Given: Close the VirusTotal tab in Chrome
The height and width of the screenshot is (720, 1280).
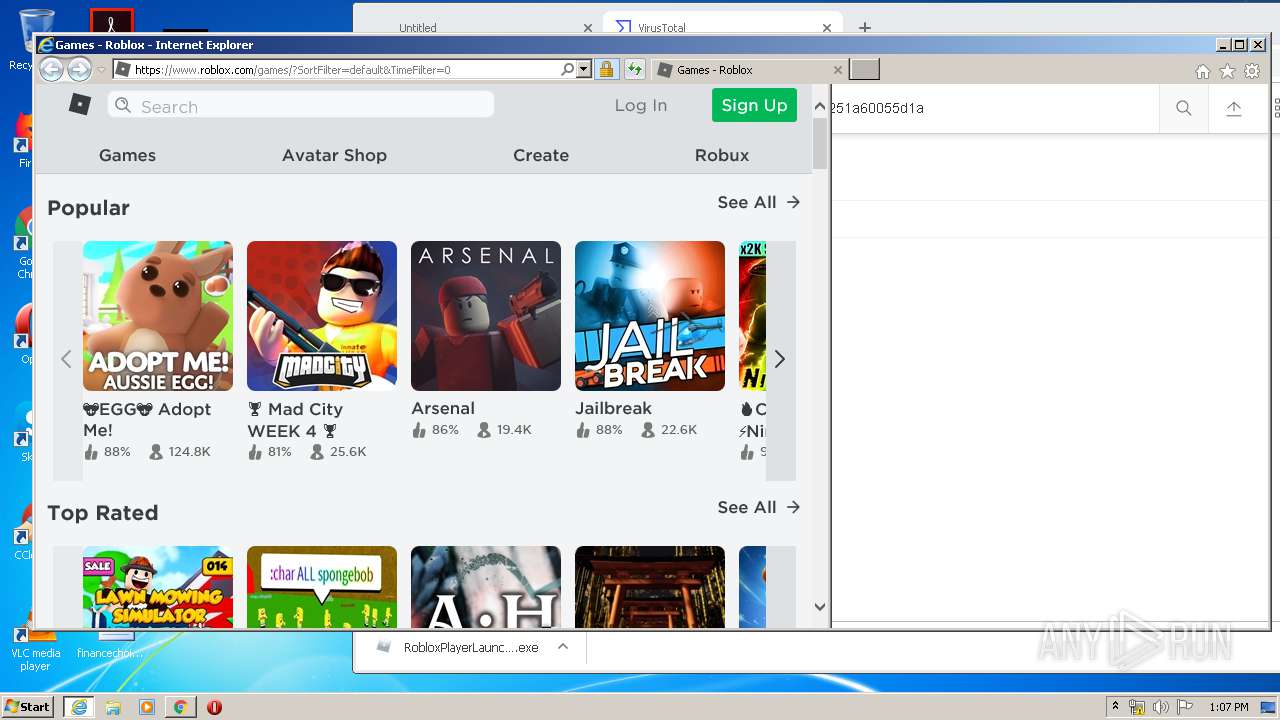Looking at the screenshot, I should coord(827,28).
